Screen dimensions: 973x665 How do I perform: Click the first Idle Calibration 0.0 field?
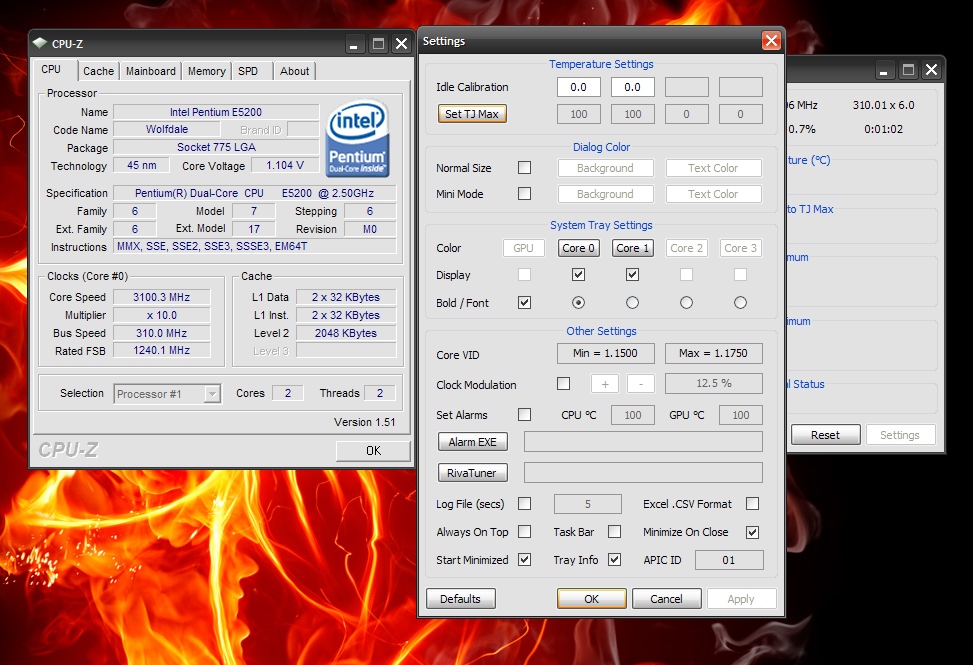(578, 87)
